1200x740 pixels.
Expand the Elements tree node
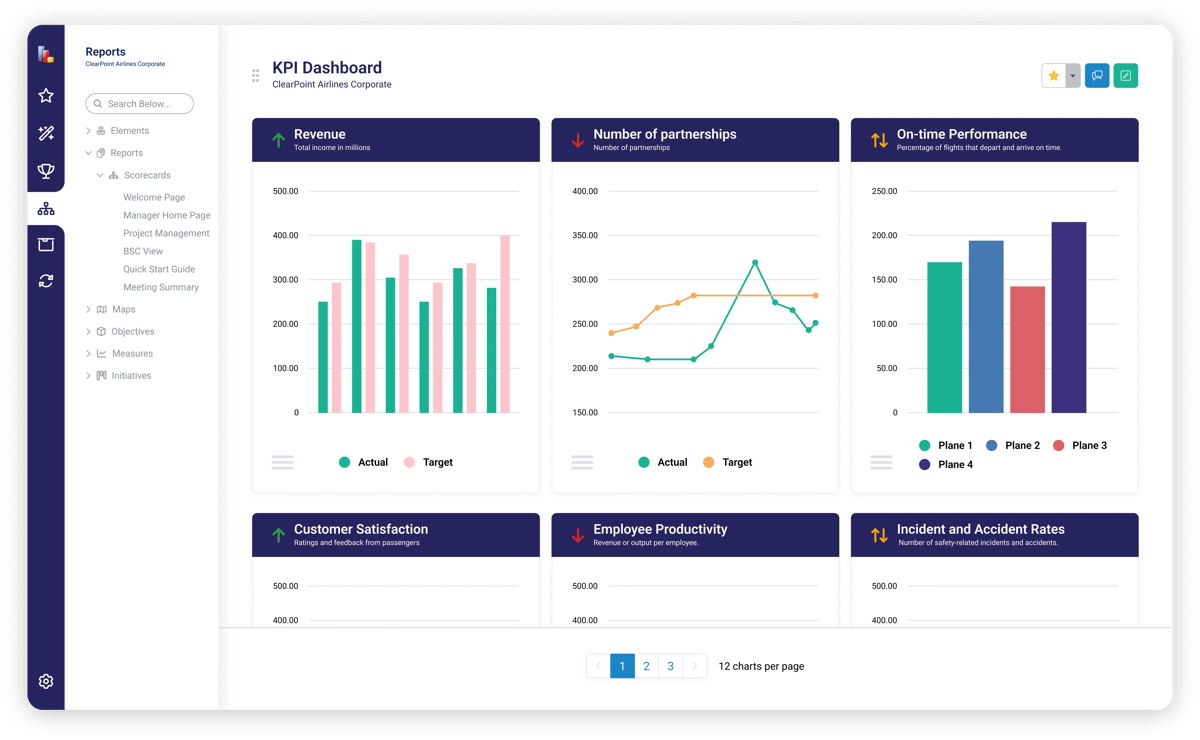[x=88, y=131]
